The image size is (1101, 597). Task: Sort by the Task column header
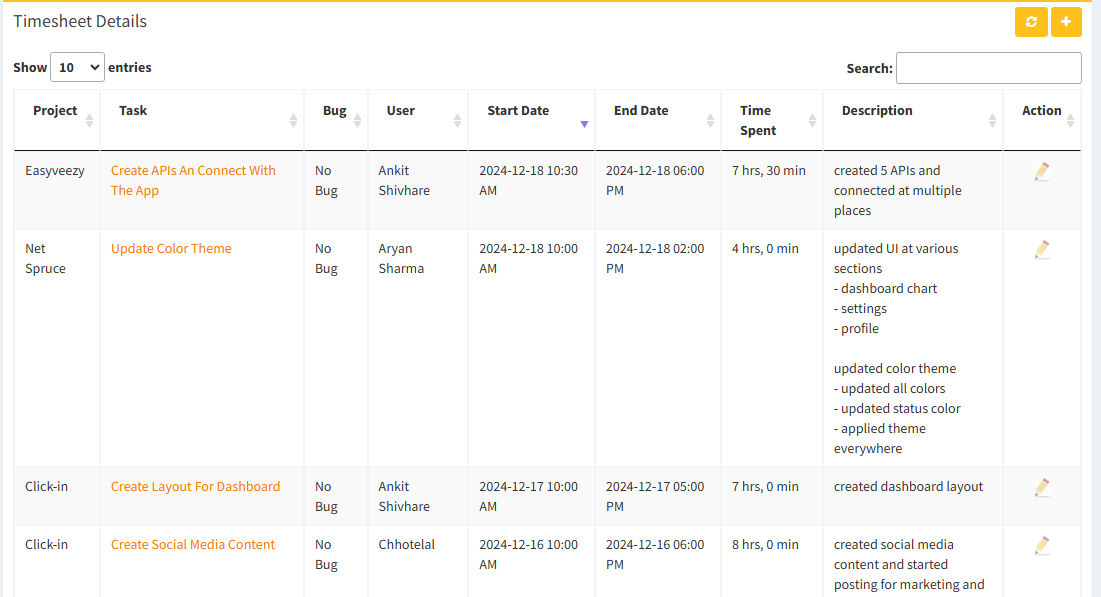(133, 111)
